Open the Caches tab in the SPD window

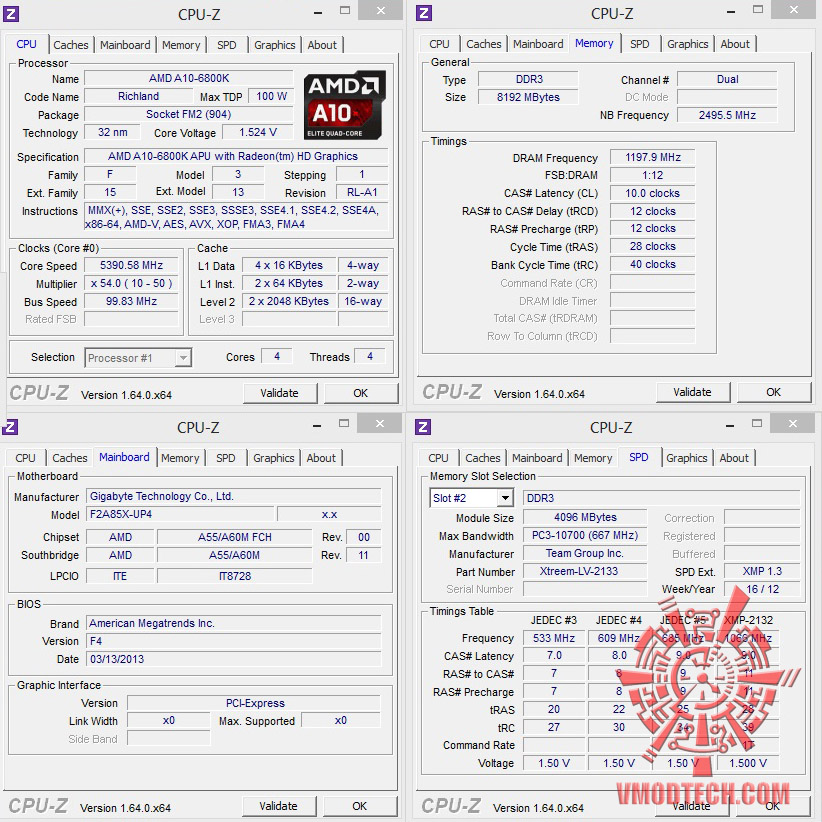[x=483, y=458]
